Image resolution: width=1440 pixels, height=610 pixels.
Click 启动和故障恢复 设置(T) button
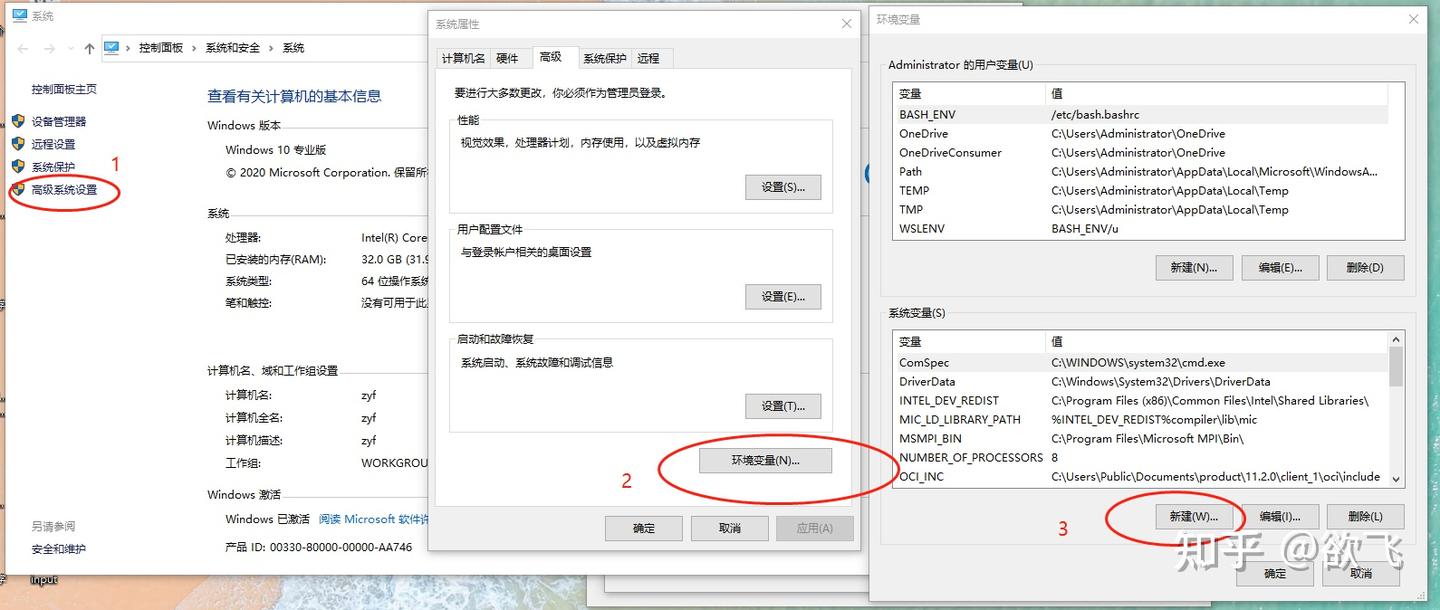pos(783,406)
